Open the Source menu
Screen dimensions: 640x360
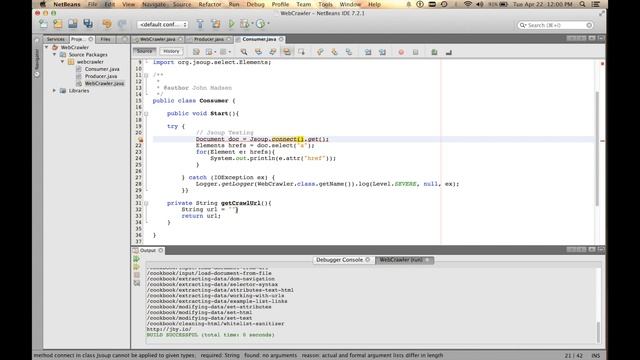coord(182,4)
